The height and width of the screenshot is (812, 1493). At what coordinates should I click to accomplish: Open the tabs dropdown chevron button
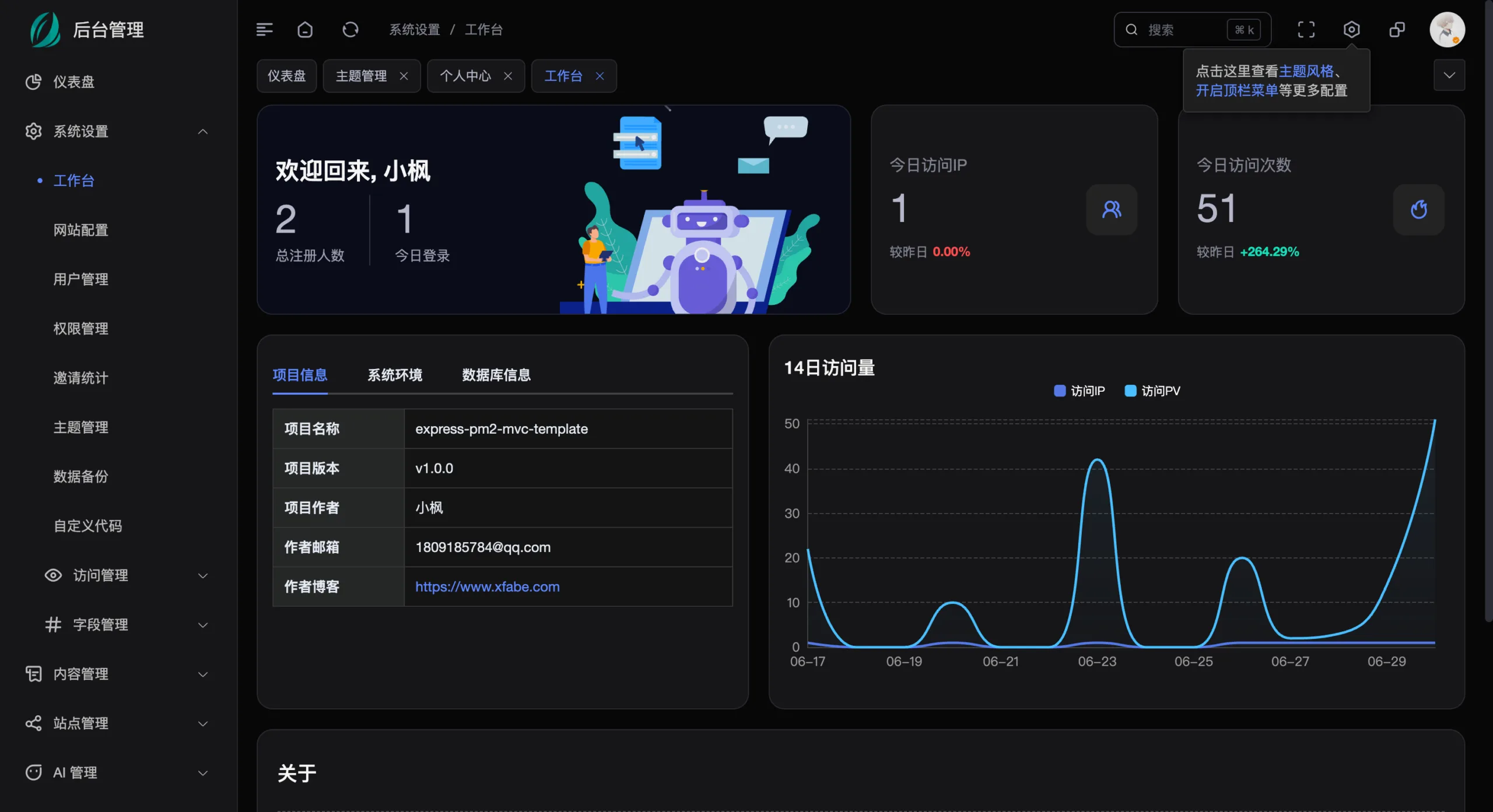(1449, 75)
